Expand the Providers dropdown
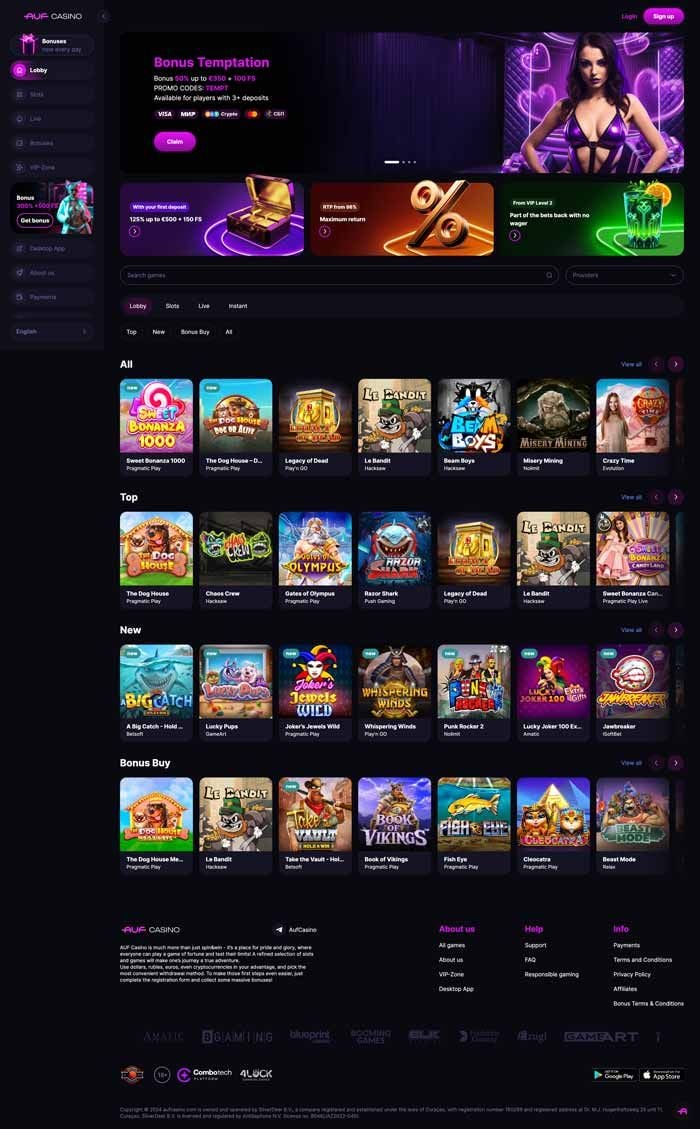The image size is (700, 1129). (624, 275)
